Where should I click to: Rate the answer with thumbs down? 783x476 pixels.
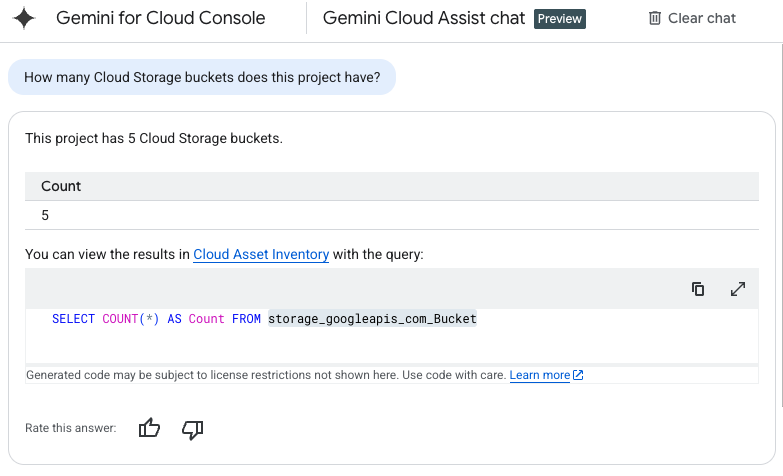(x=192, y=429)
